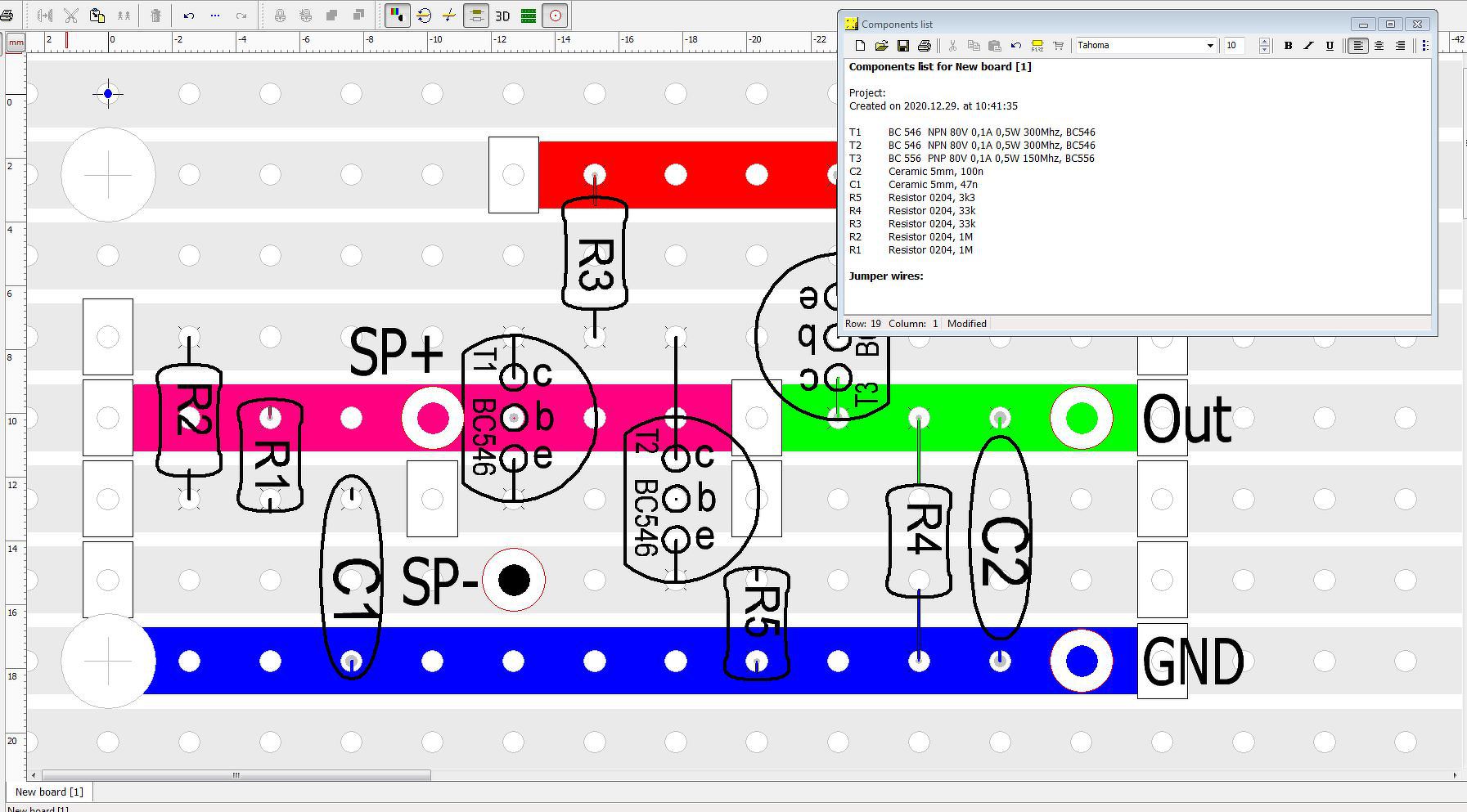Click the horizontal scrollbar thumb under the board
Image resolution: width=1467 pixels, height=812 pixels.
pyautogui.click(x=236, y=775)
